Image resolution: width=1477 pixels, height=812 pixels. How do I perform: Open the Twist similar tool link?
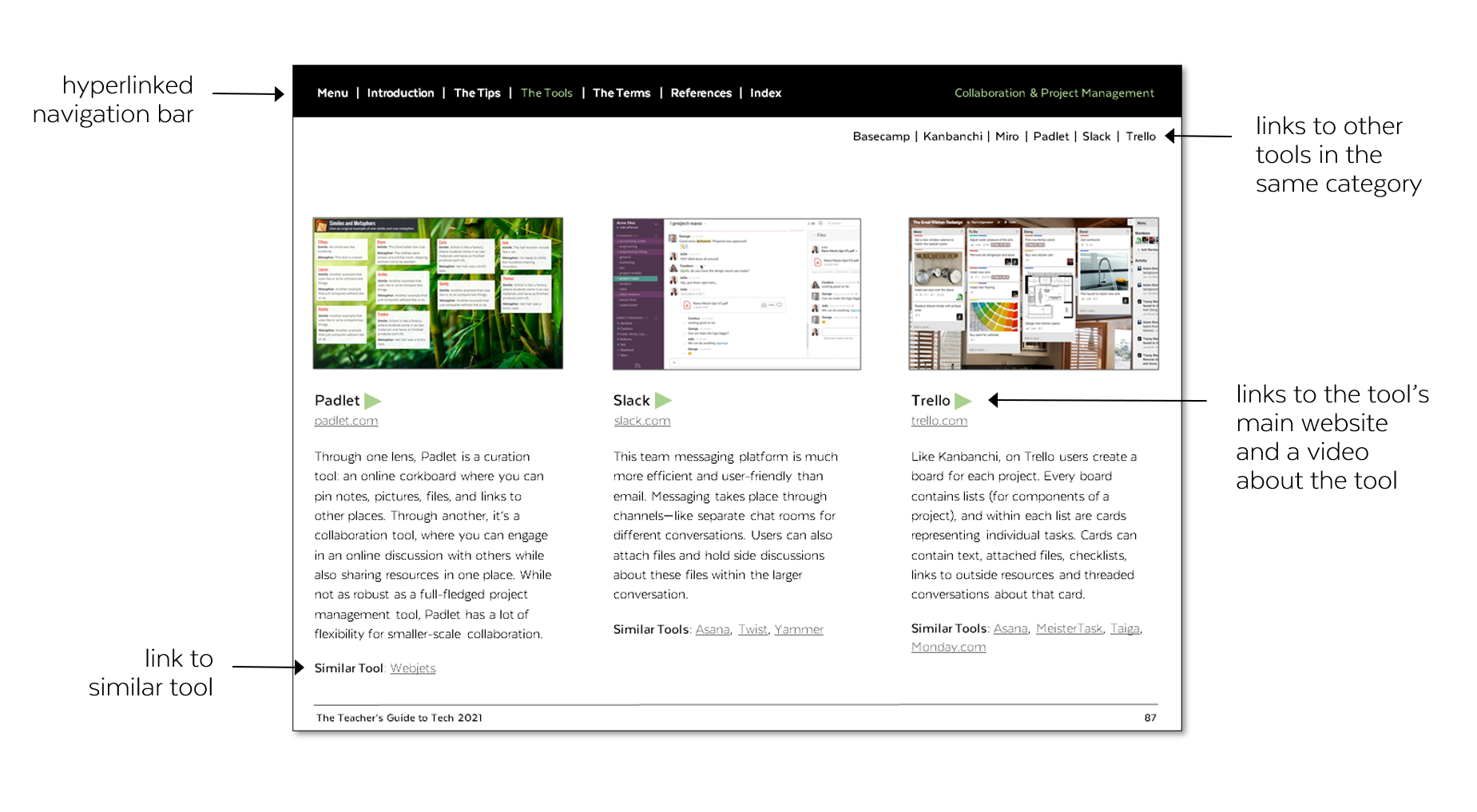click(x=752, y=629)
